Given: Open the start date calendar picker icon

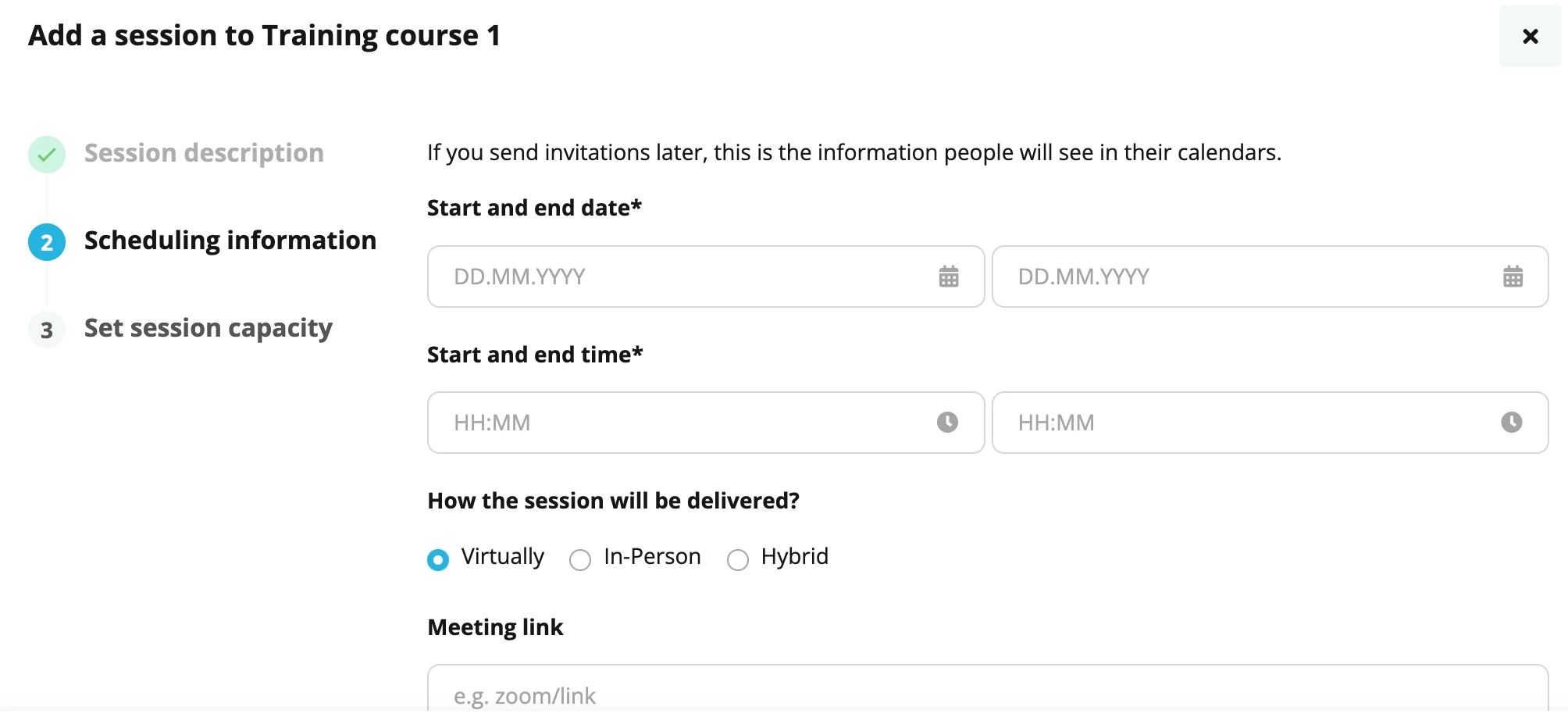Looking at the screenshot, I should click(x=949, y=277).
